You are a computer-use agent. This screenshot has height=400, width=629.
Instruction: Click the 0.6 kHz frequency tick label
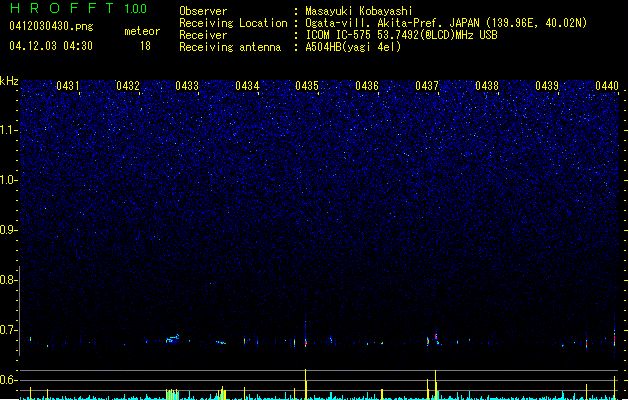9,380
